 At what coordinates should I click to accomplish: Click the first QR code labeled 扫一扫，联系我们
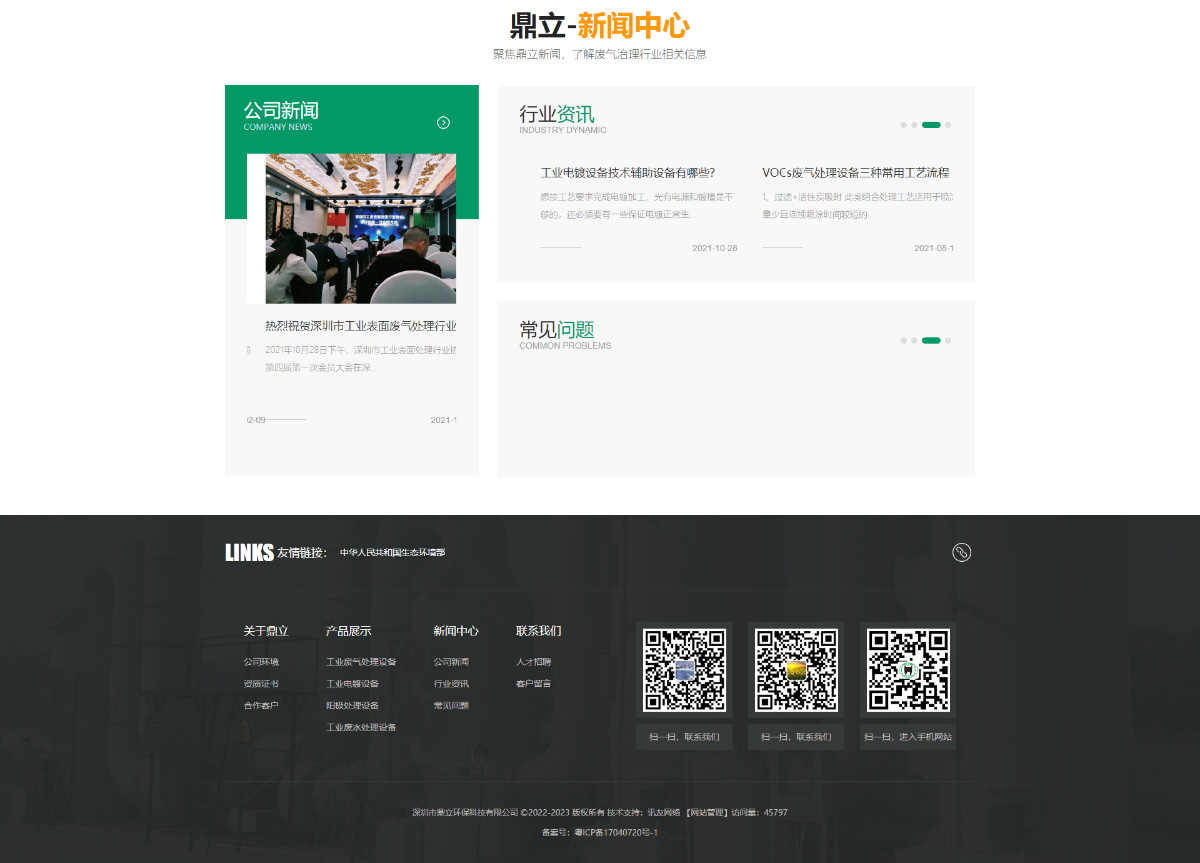tap(684, 669)
